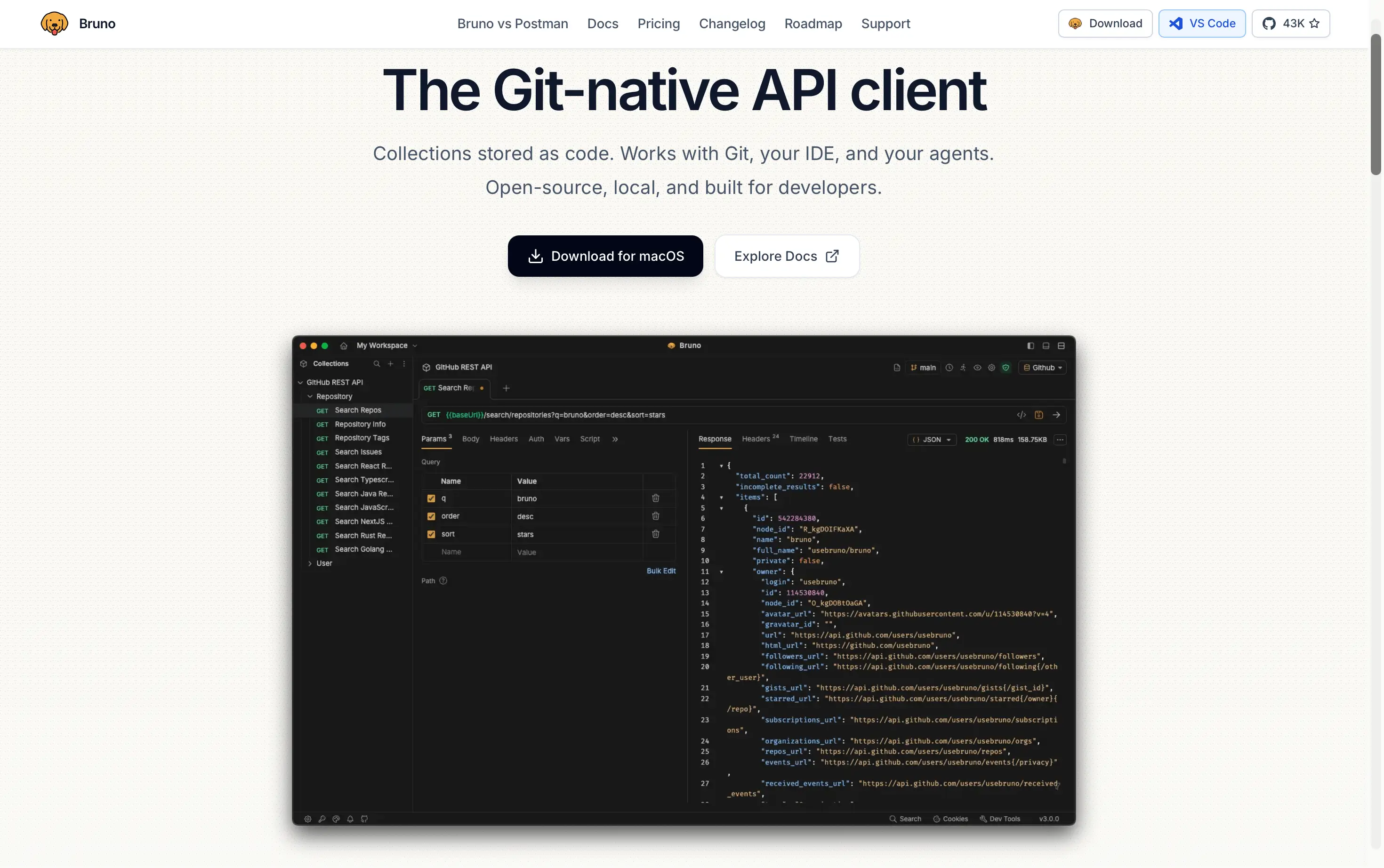
Task: Expand the User folder
Action: pyautogui.click(x=310, y=564)
